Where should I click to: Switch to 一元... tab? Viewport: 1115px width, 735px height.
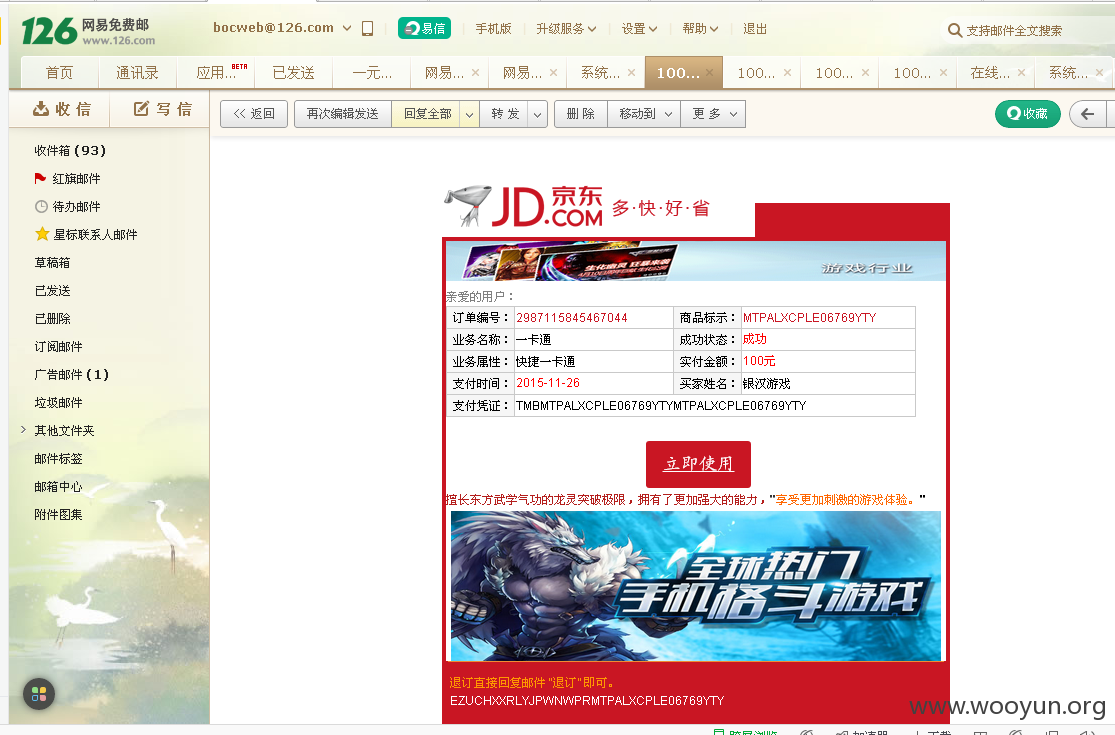[372, 73]
